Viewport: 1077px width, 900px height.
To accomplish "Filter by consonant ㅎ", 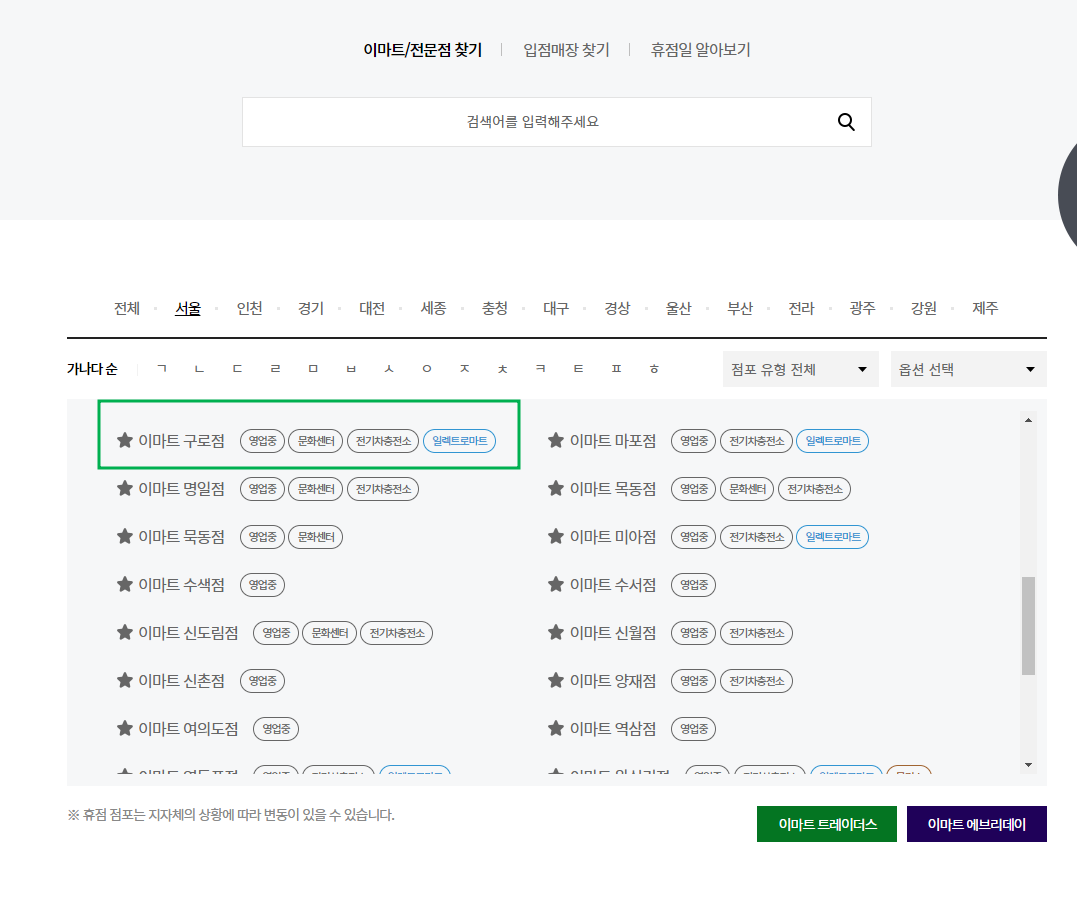I will [654, 369].
